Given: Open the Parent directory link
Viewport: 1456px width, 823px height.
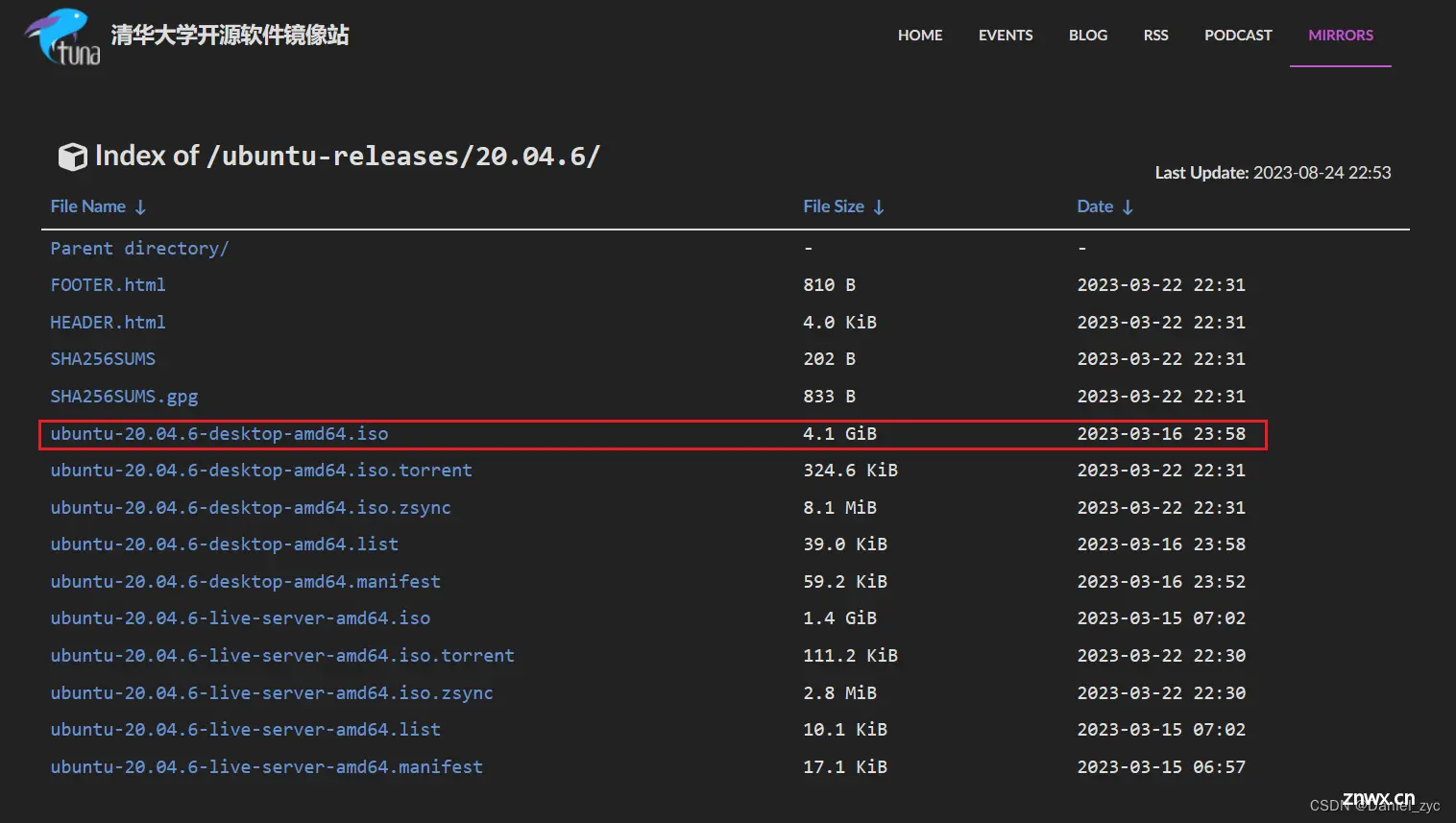Looking at the screenshot, I should coord(139,249).
